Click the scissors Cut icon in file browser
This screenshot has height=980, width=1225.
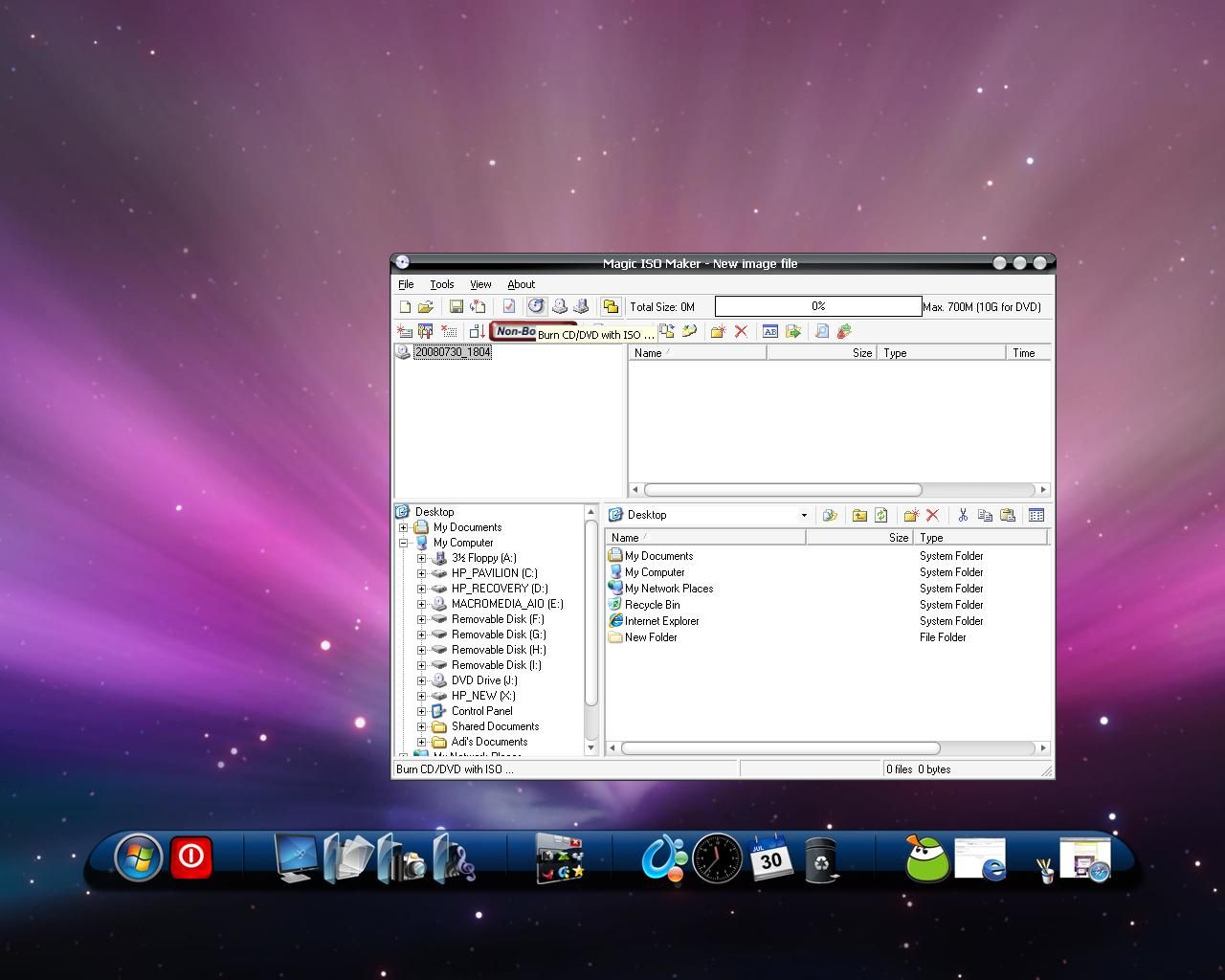963,515
